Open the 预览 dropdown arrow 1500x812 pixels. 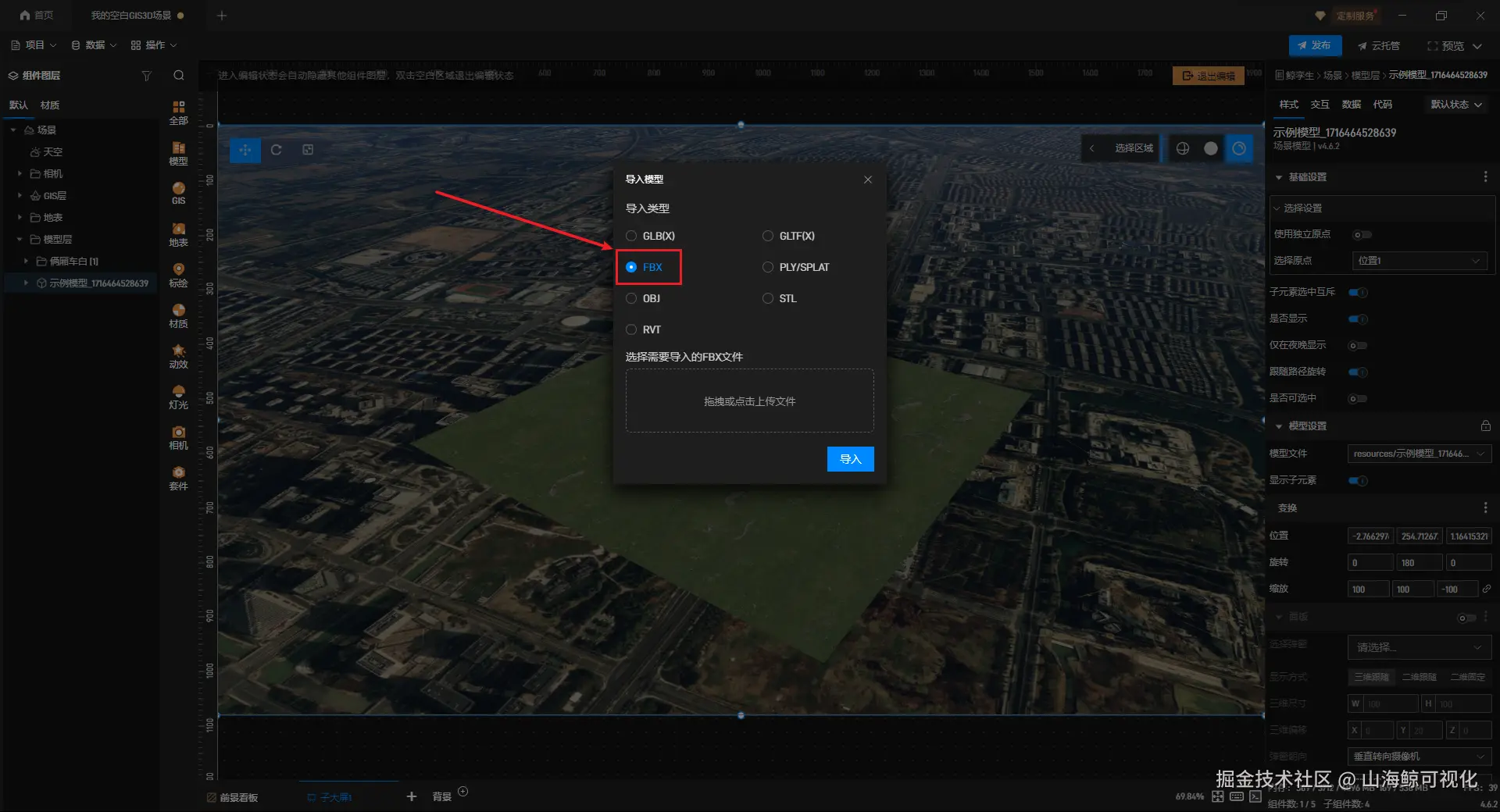point(1477,46)
